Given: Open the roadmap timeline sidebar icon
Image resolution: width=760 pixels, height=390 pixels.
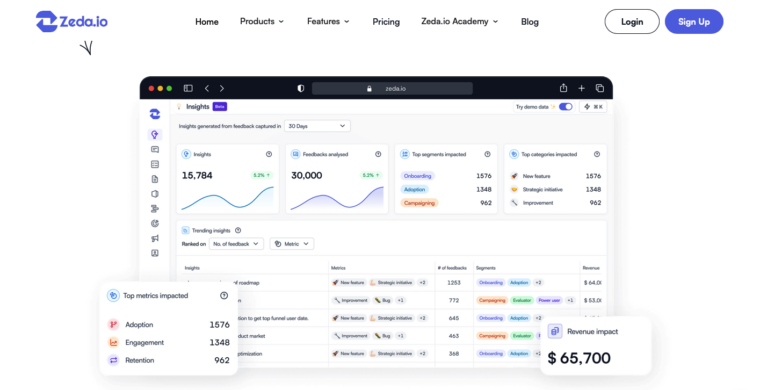Looking at the screenshot, I should [155, 209].
